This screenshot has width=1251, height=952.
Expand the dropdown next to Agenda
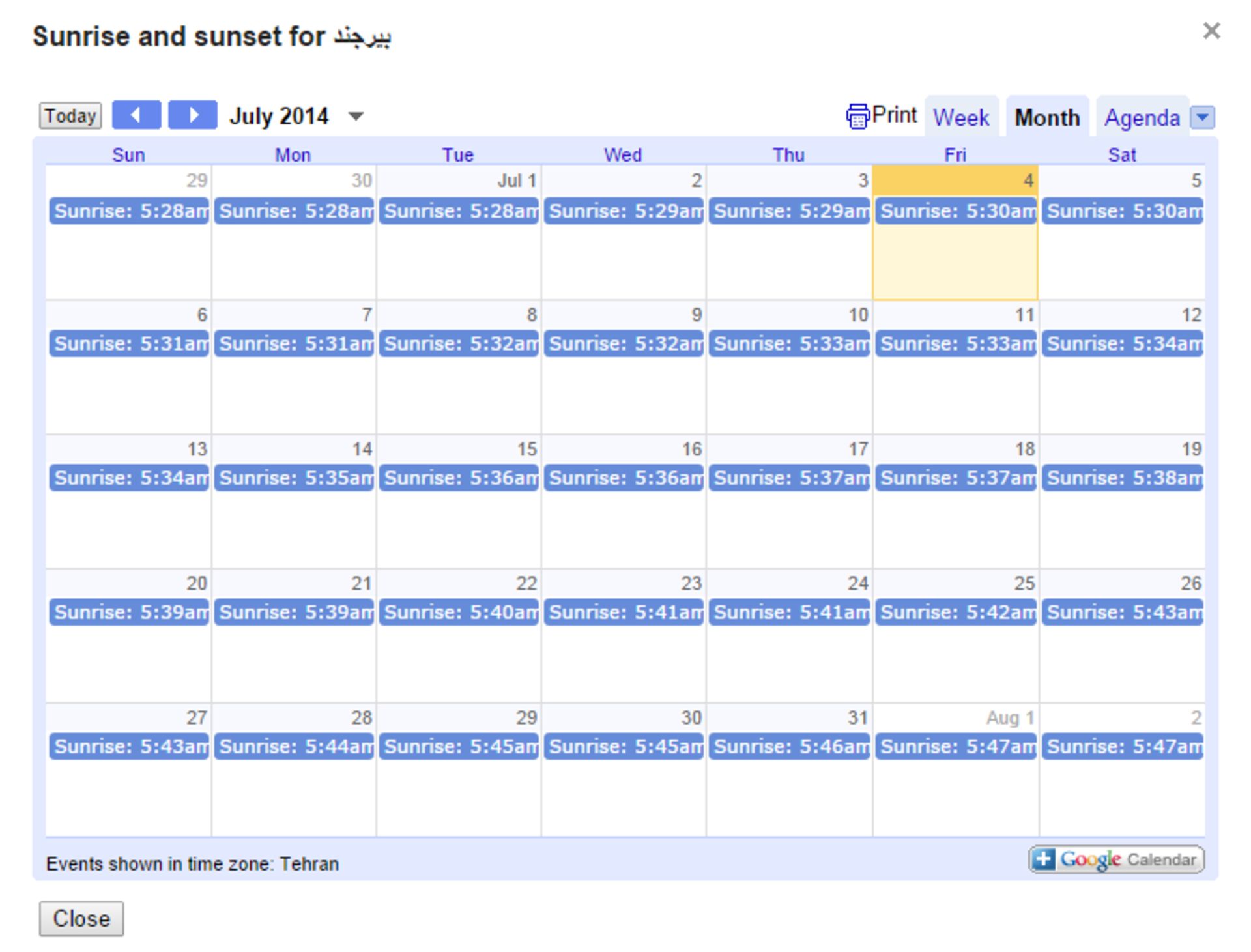click(x=1202, y=118)
